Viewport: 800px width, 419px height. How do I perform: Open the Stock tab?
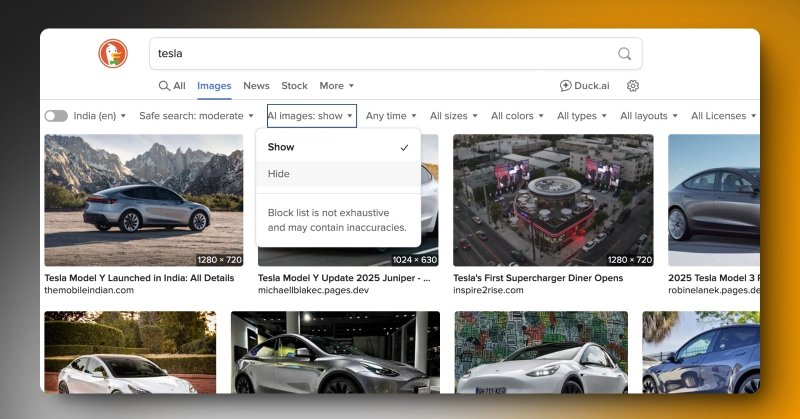(294, 86)
